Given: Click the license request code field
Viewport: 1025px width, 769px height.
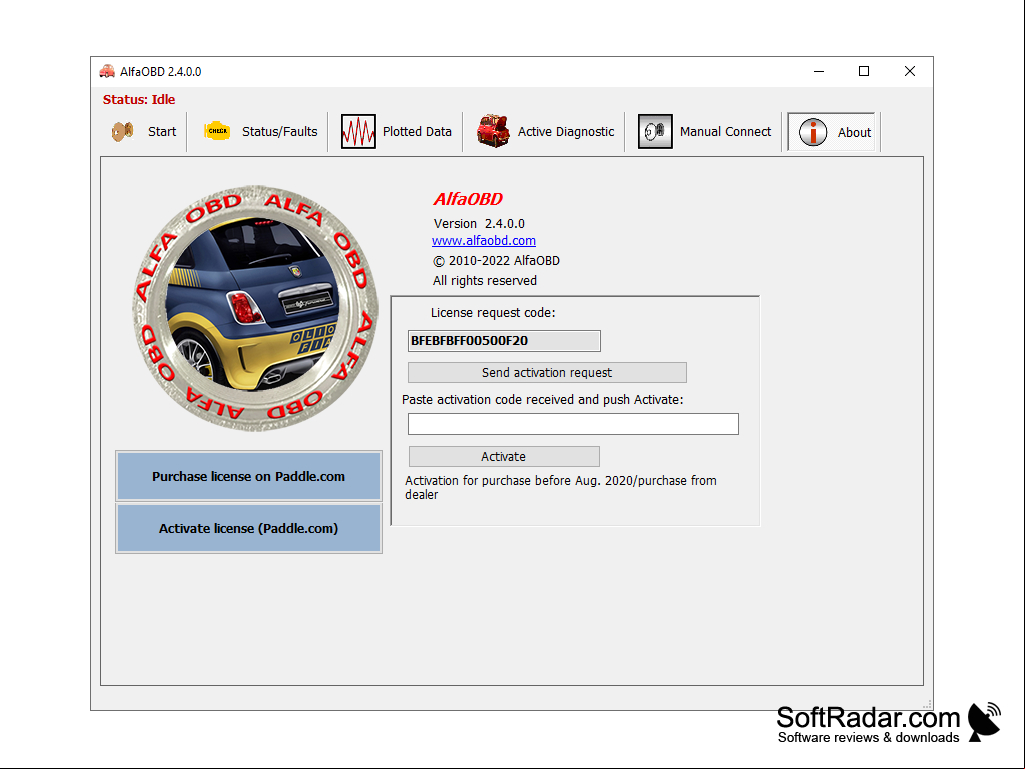Looking at the screenshot, I should point(504,341).
